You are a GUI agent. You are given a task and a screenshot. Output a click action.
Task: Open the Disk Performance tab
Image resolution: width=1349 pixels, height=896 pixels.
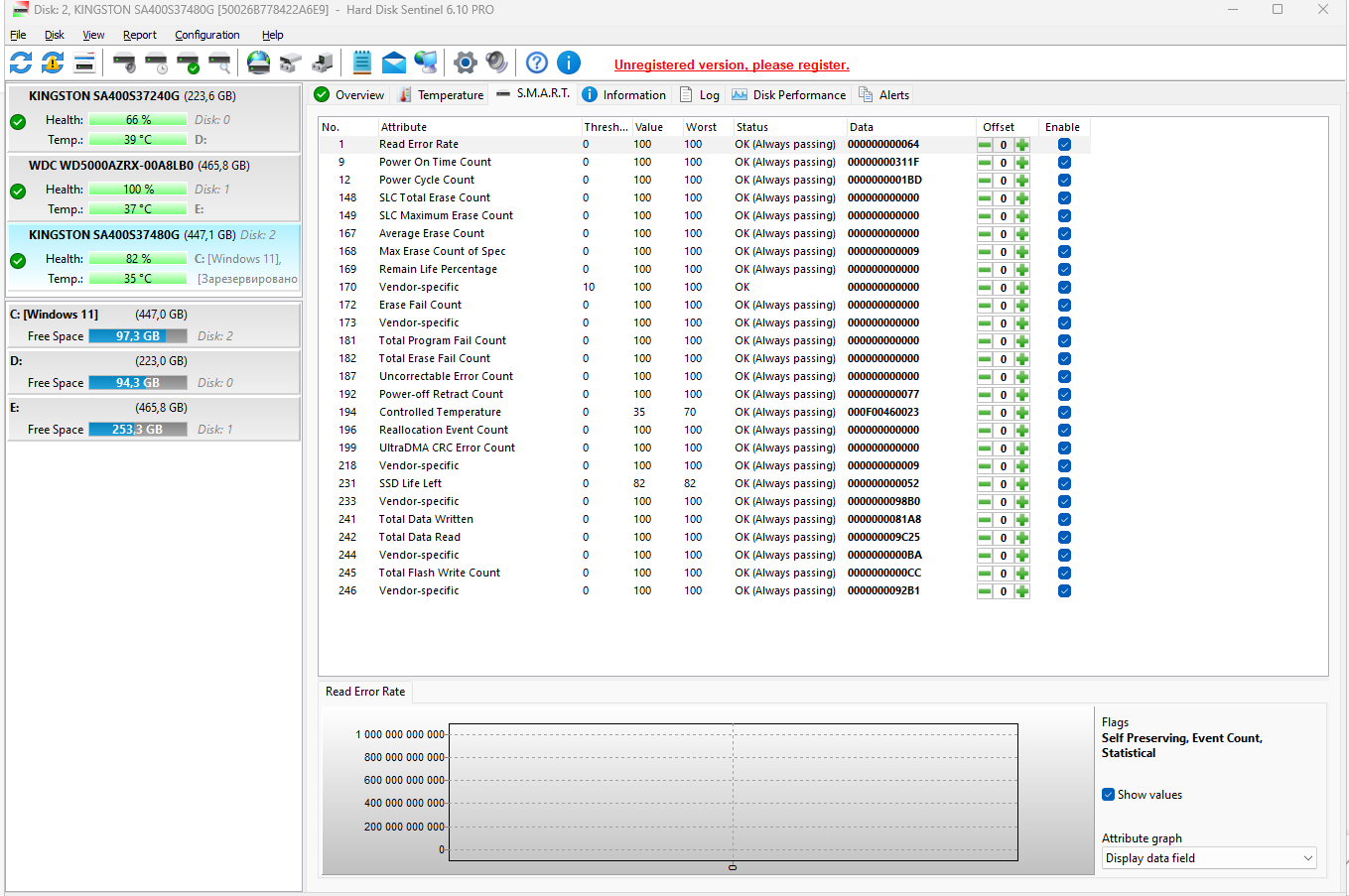click(789, 95)
